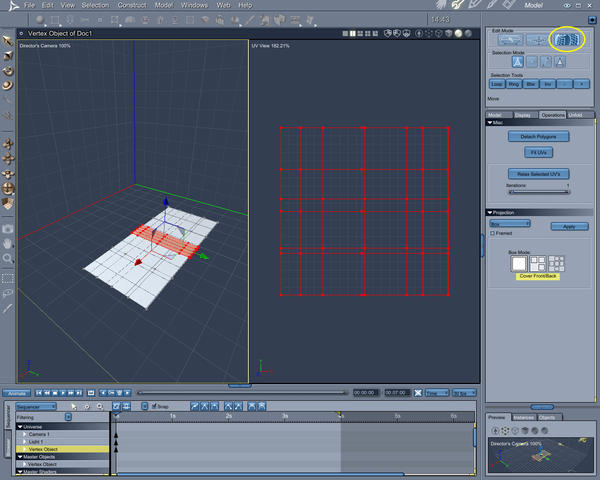The image size is (600, 480).
Task: Collapse the Misc section
Action: [490, 122]
